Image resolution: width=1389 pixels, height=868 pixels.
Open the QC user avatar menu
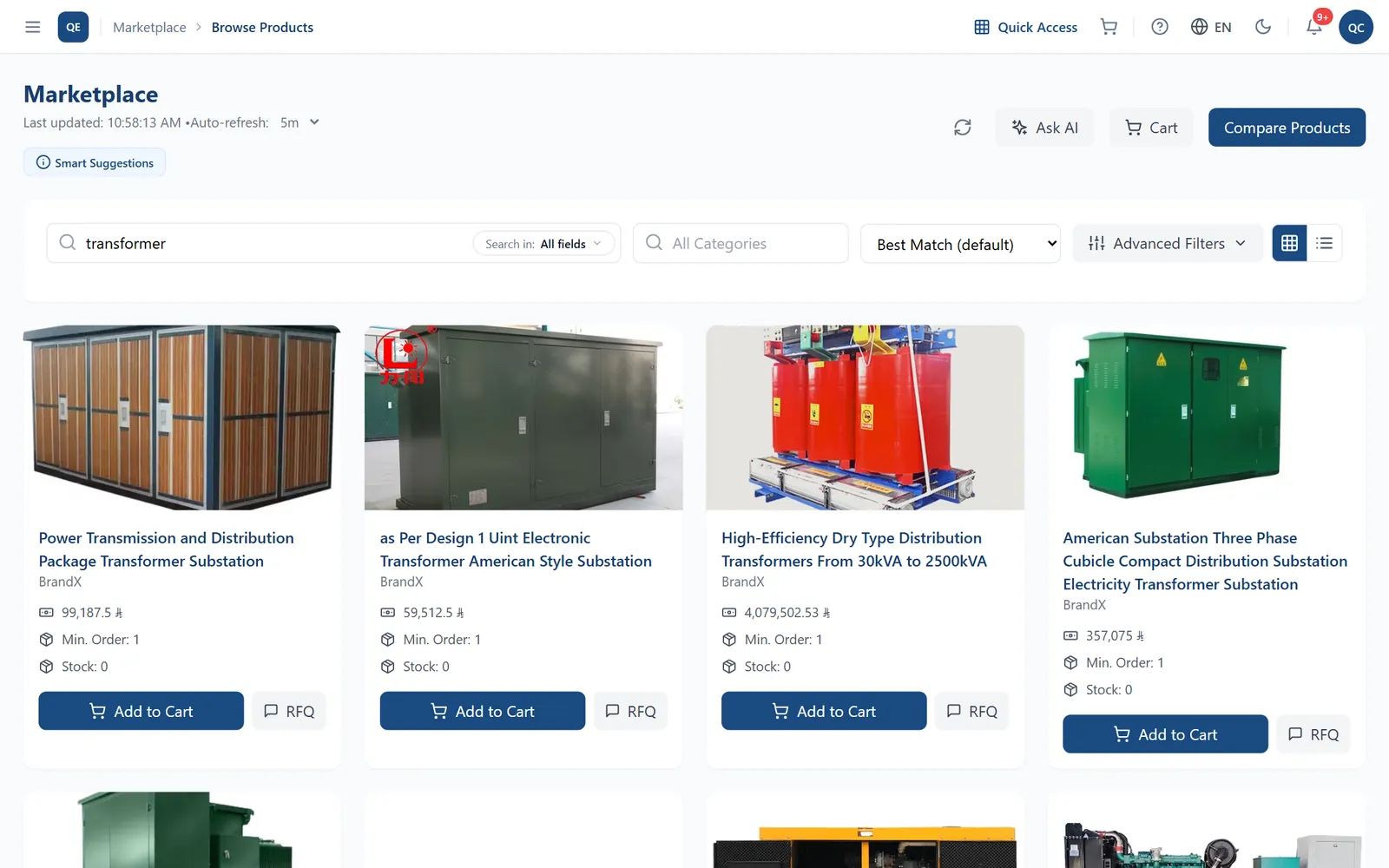[x=1356, y=27]
